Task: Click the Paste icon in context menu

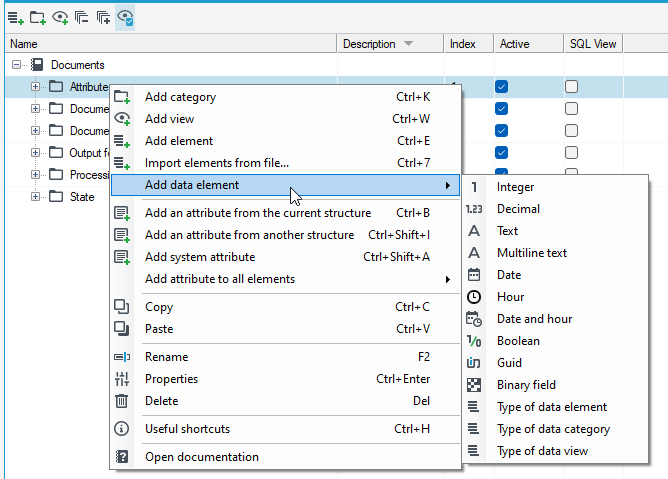Action: [121, 329]
